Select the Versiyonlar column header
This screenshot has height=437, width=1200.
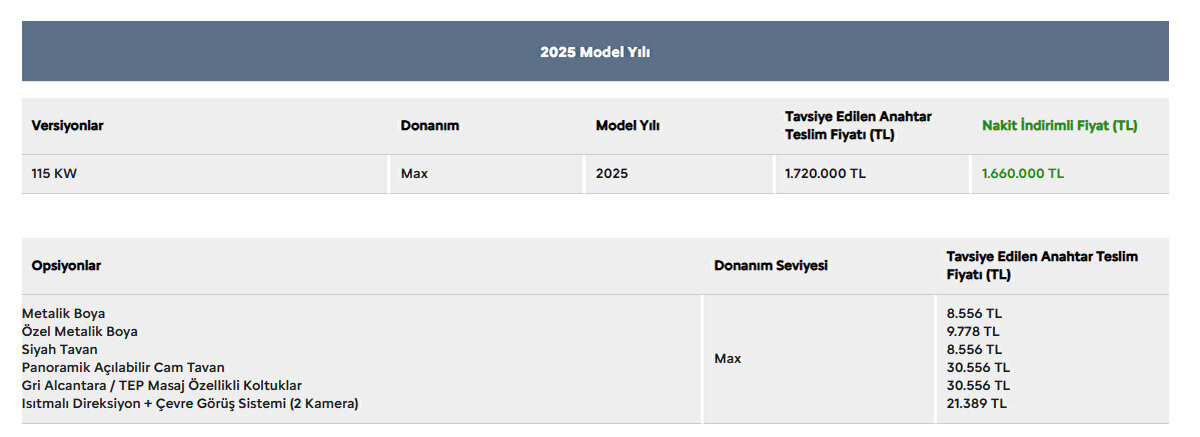coord(68,126)
